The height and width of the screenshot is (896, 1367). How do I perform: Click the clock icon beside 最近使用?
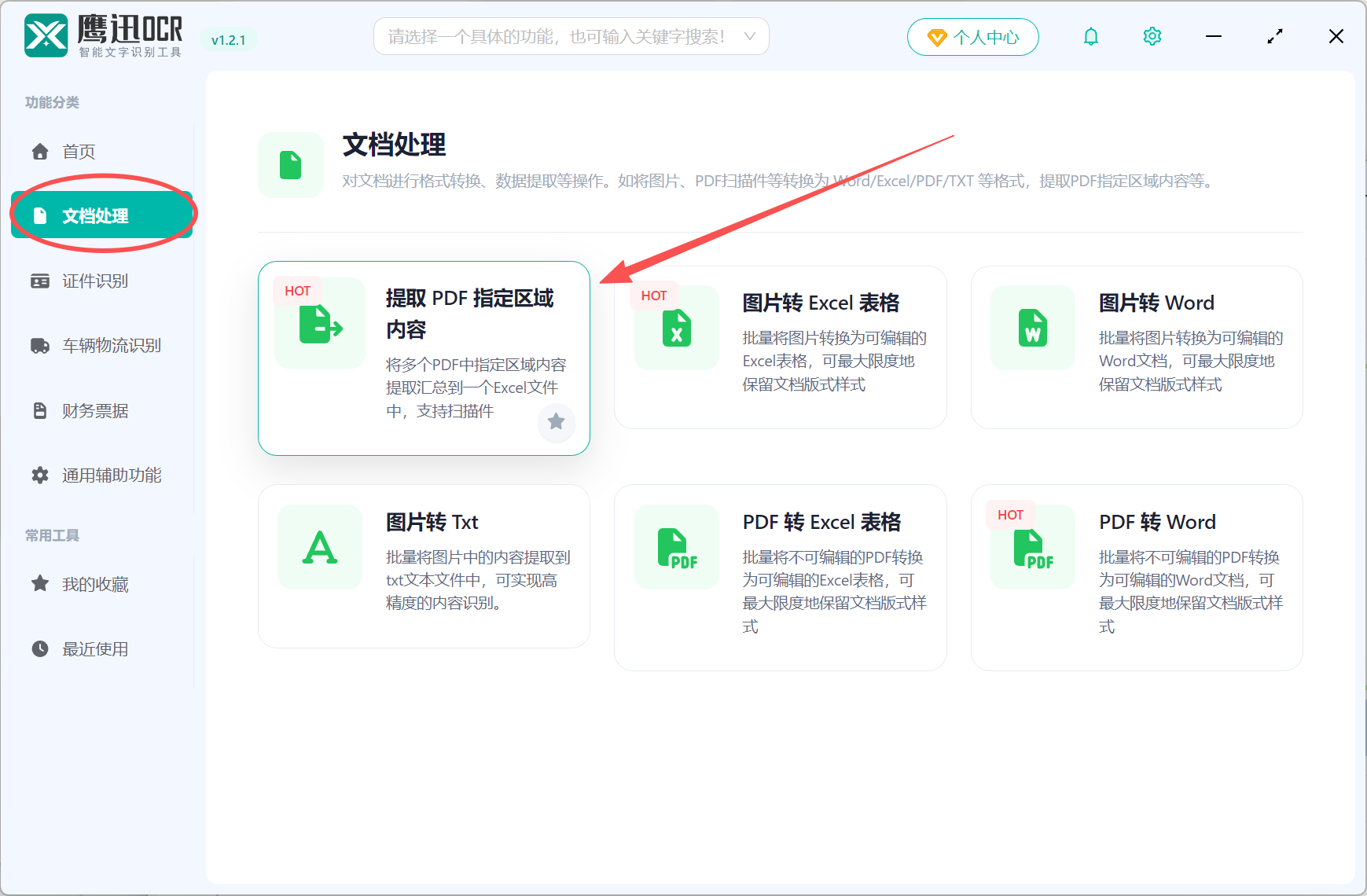(x=40, y=649)
